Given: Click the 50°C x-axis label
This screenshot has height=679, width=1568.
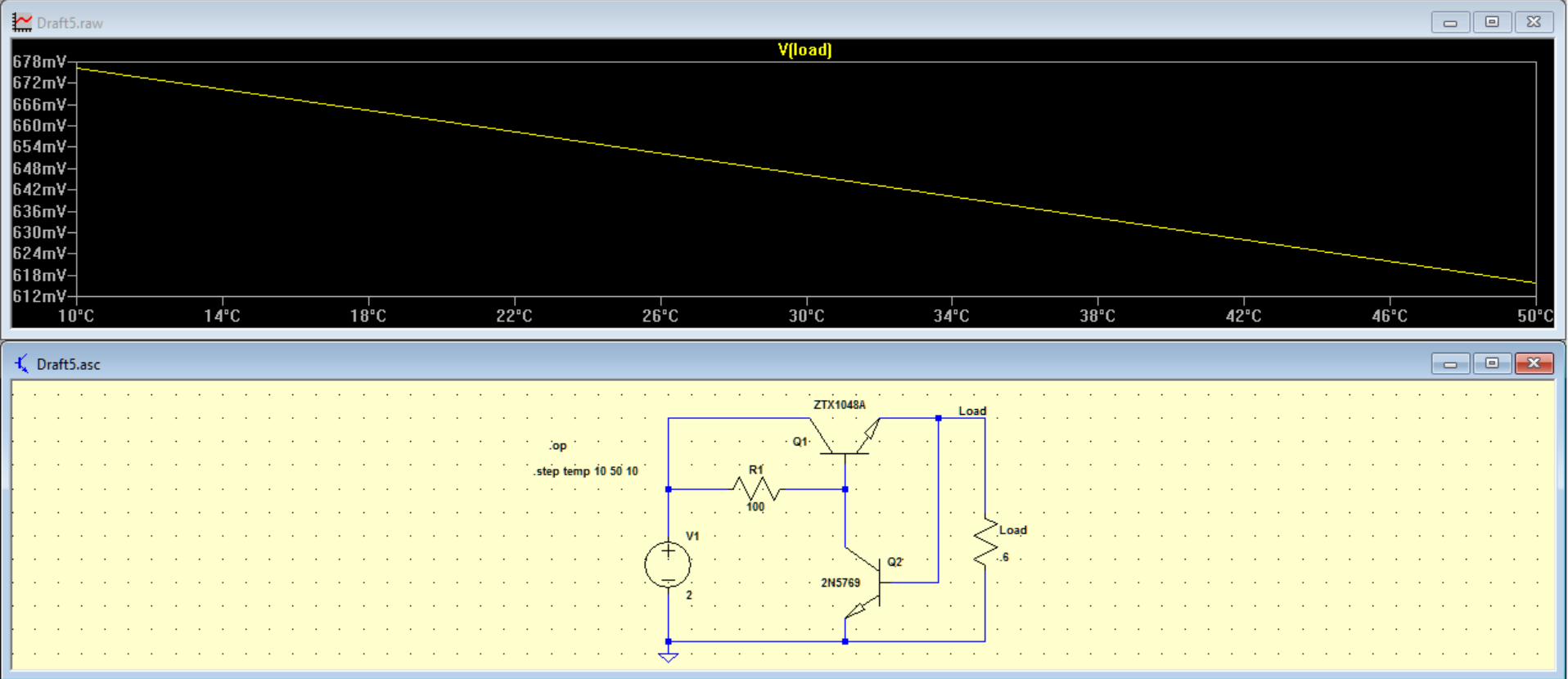Looking at the screenshot, I should click(x=1535, y=316).
